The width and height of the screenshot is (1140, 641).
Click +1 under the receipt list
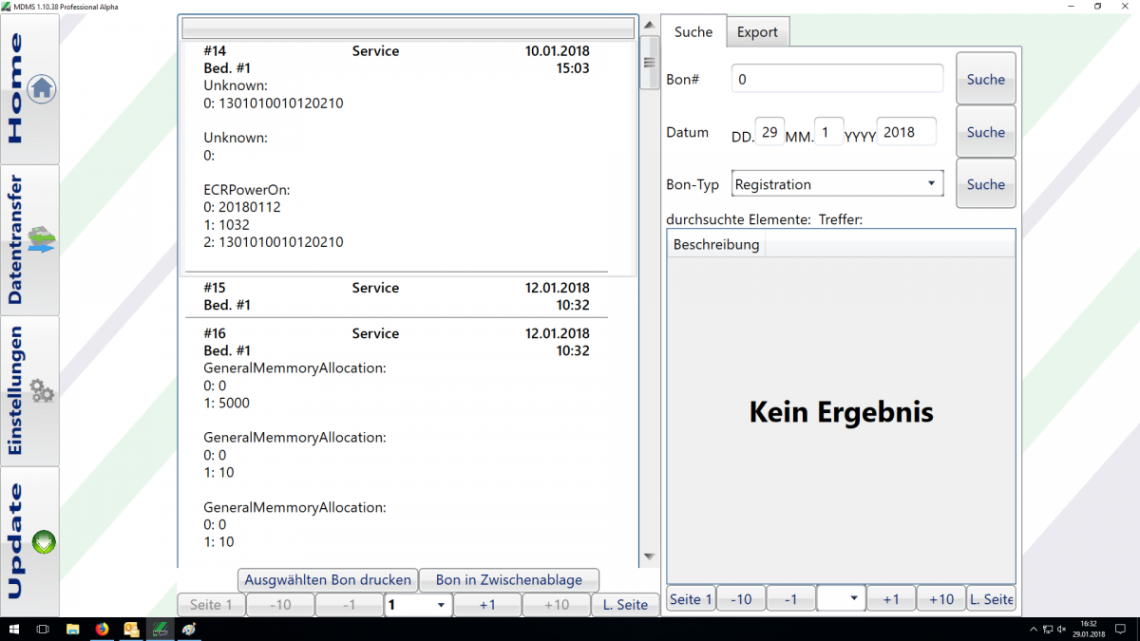point(487,605)
